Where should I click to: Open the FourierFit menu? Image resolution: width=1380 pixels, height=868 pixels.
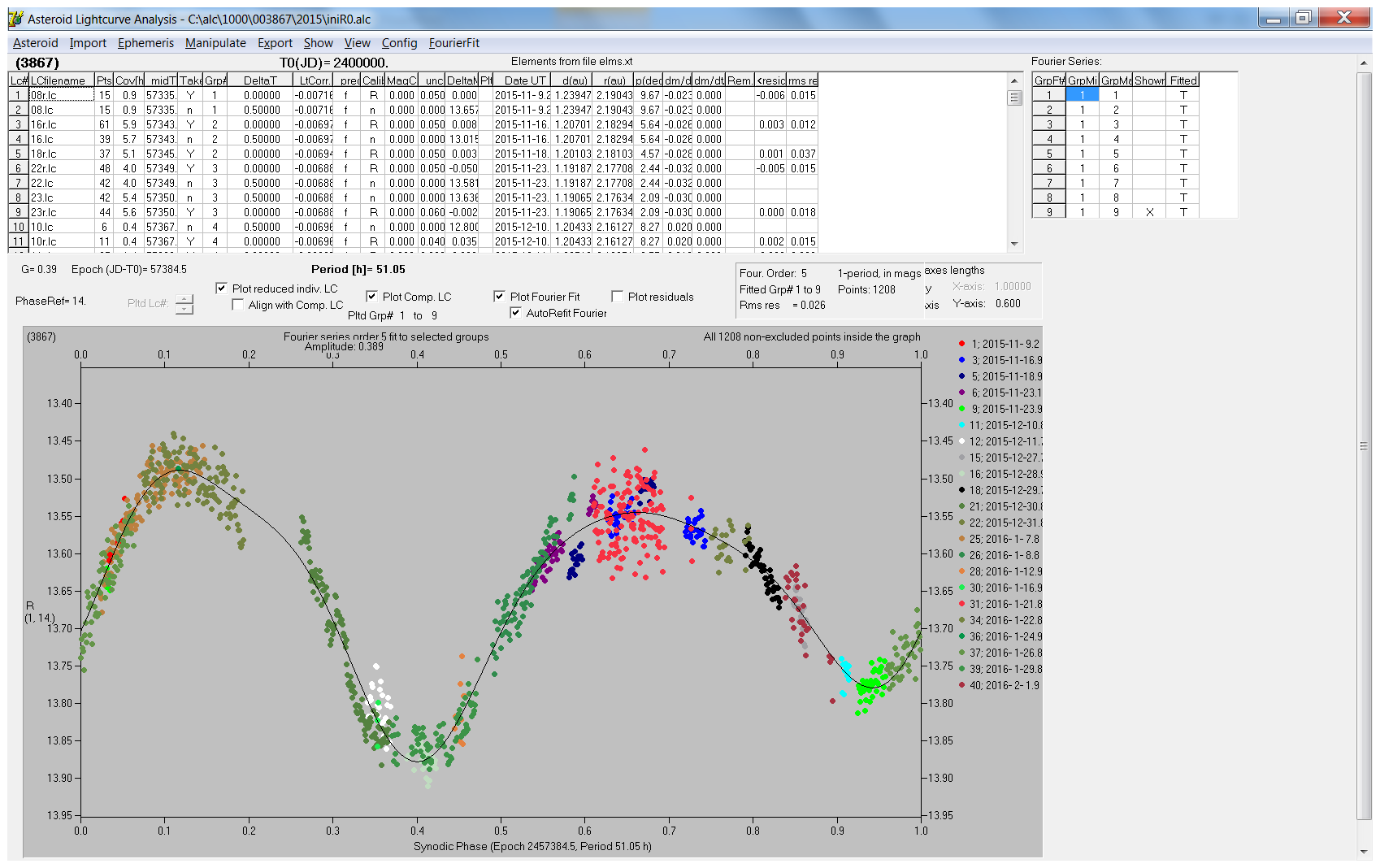[454, 43]
